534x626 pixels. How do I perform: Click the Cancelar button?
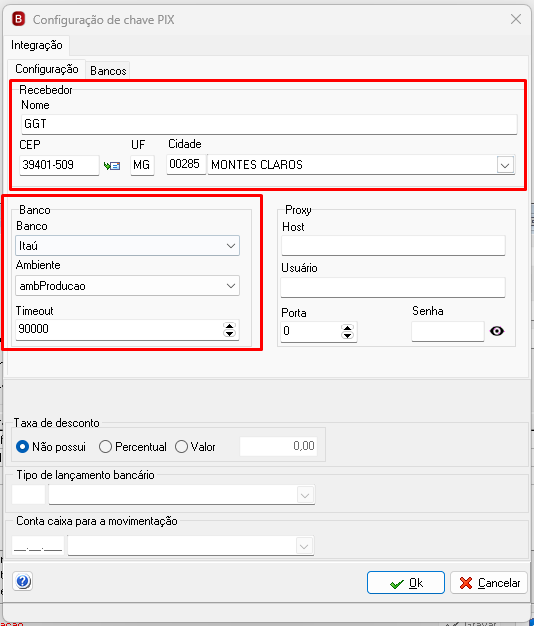tap(489, 583)
